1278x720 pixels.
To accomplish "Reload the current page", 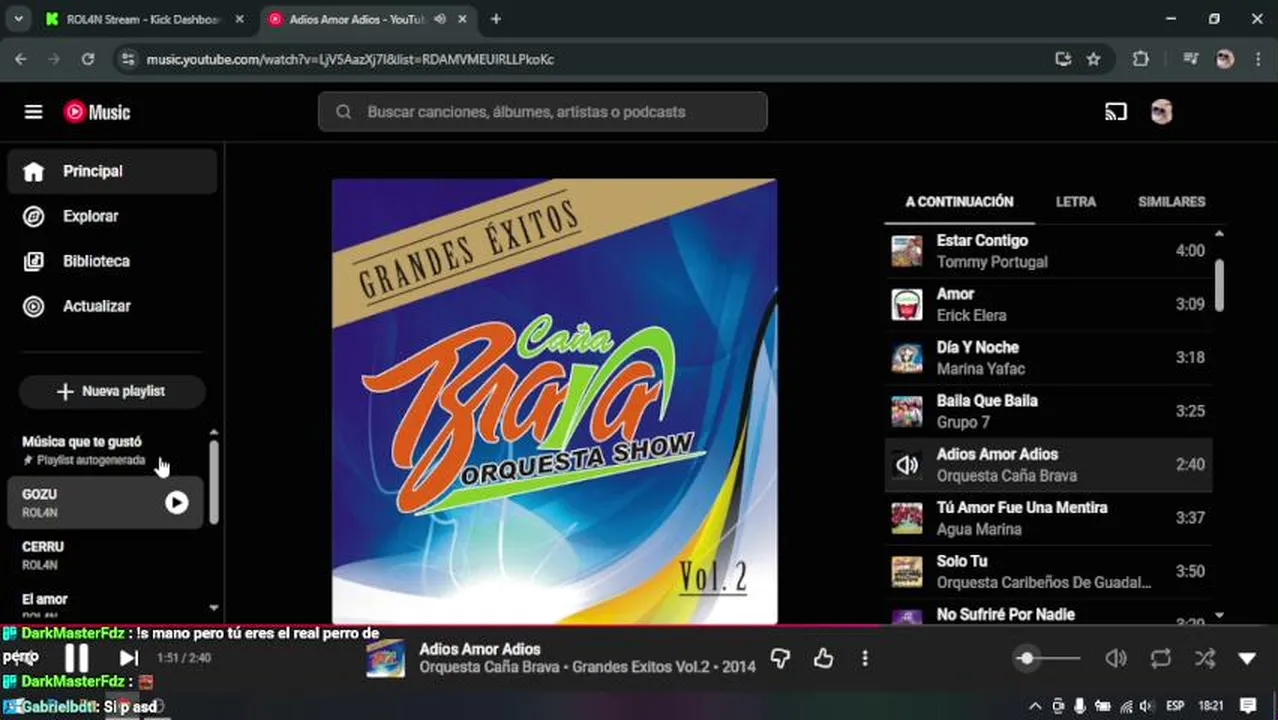I will 88,59.
